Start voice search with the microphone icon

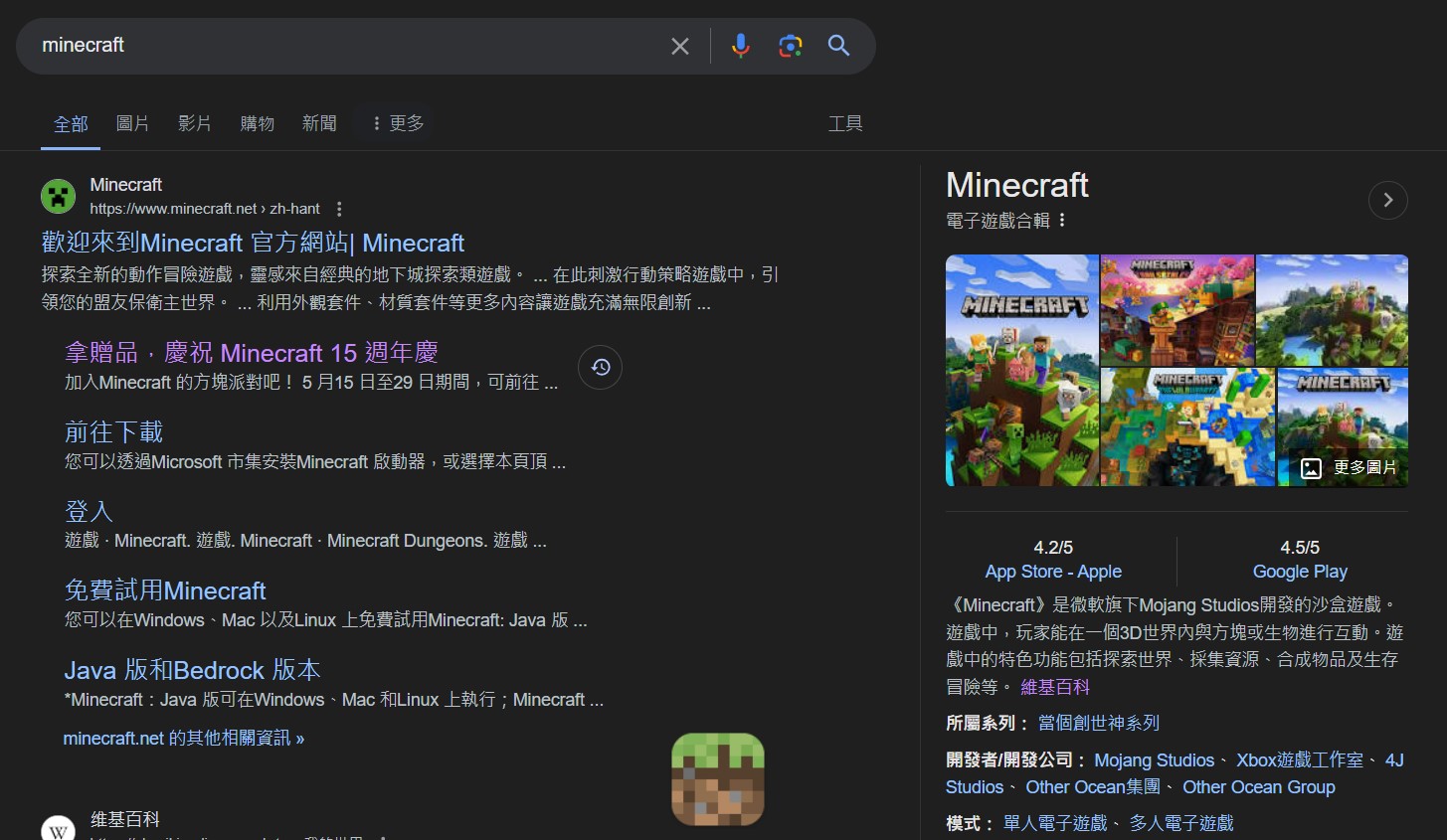pyautogui.click(x=740, y=46)
